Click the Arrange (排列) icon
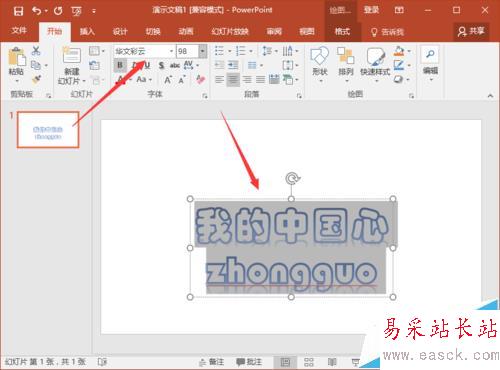The height and width of the screenshot is (370, 500). pyautogui.click(x=346, y=56)
